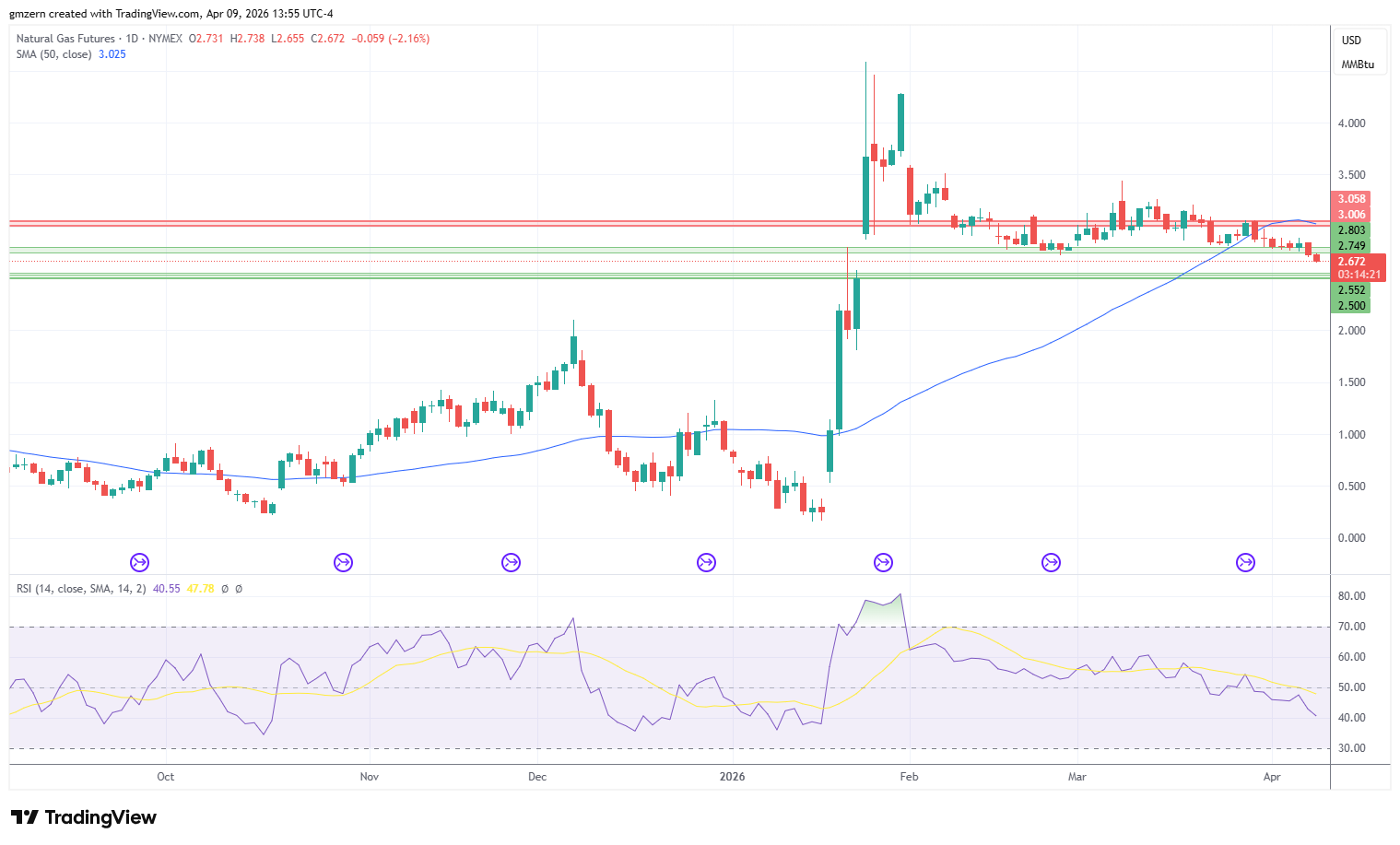Image resolution: width=1400 pixels, height=845 pixels.
Task: Click the contract rollover marker just before 2026
Action: pyautogui.click(x=706, y=562)
